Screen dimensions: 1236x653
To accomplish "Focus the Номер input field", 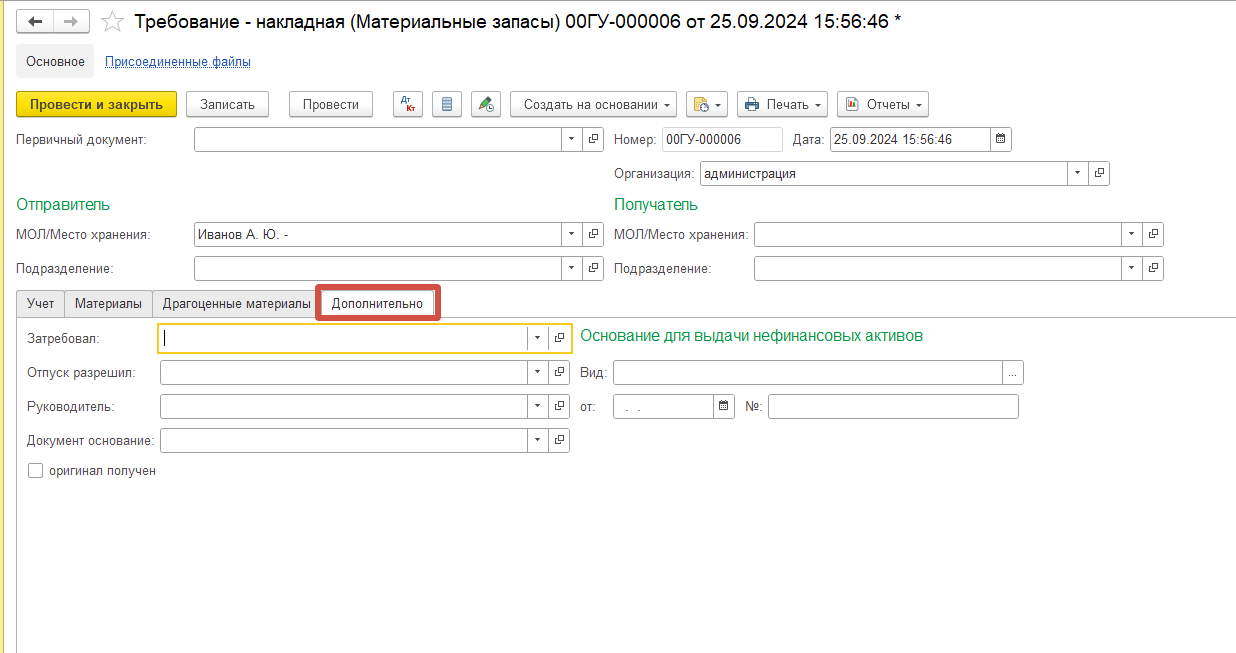I will (x=722, y=140).
